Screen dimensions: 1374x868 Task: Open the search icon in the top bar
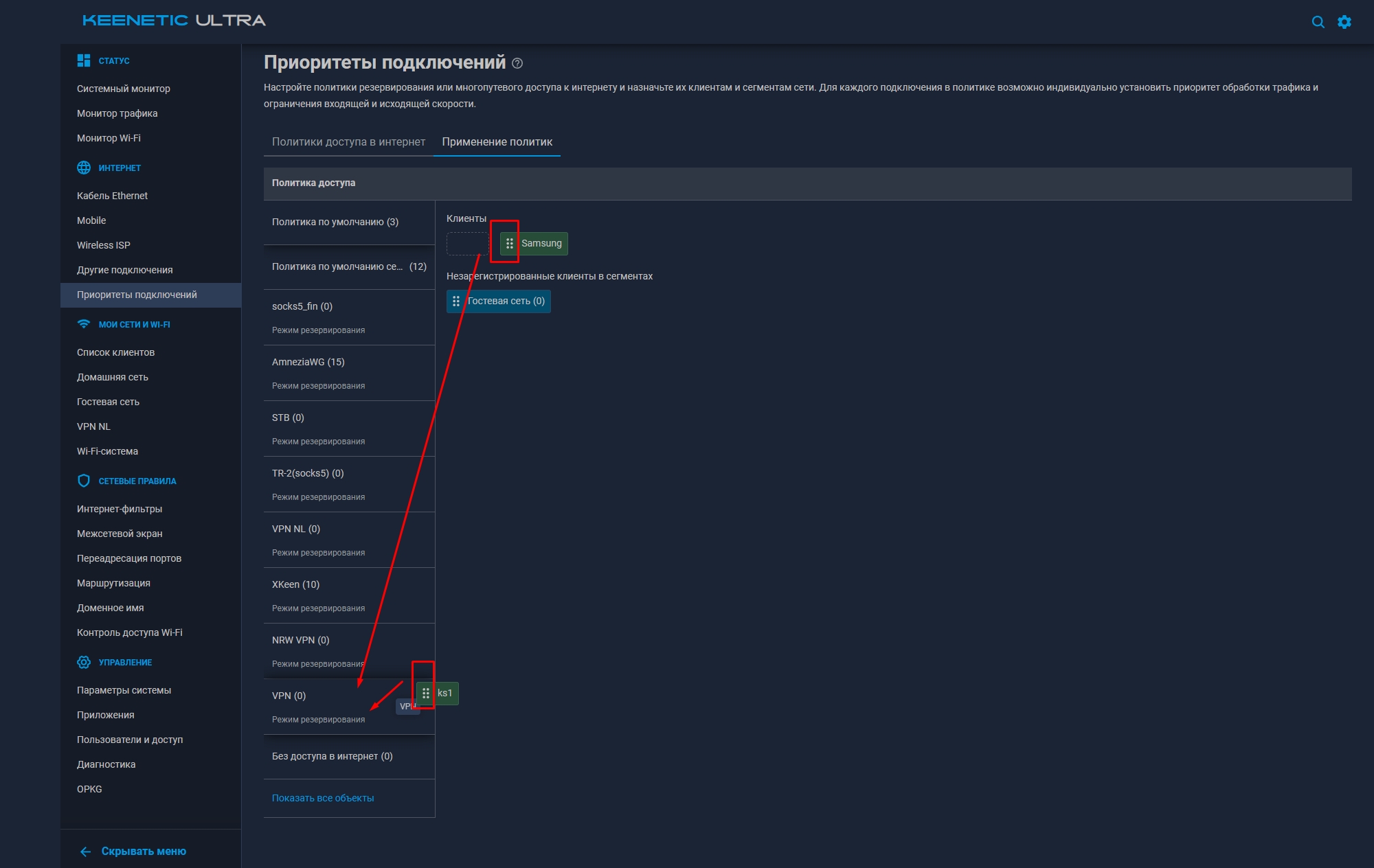(1318, 21)
